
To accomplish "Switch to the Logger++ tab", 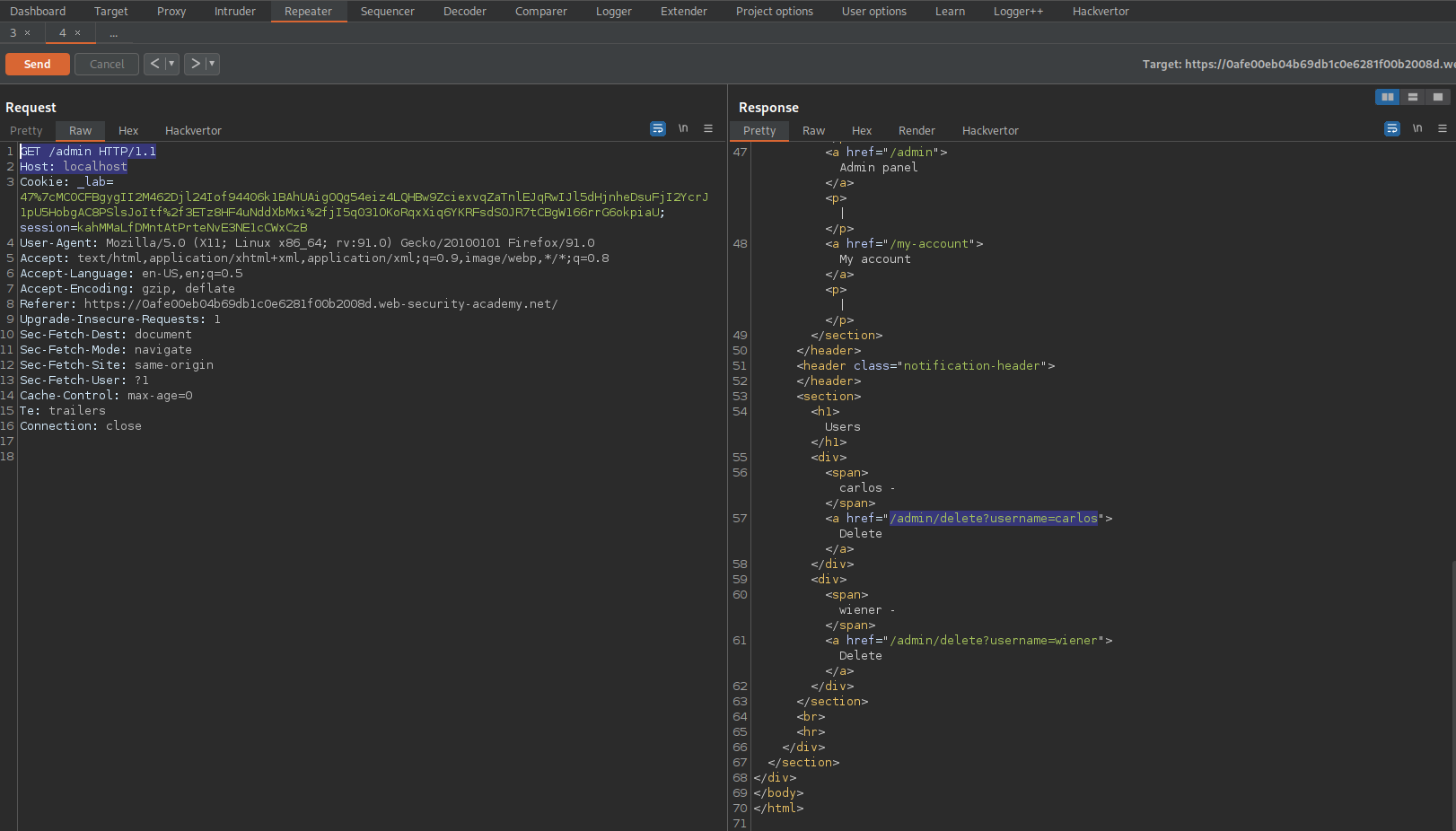I will [1019, 12].
